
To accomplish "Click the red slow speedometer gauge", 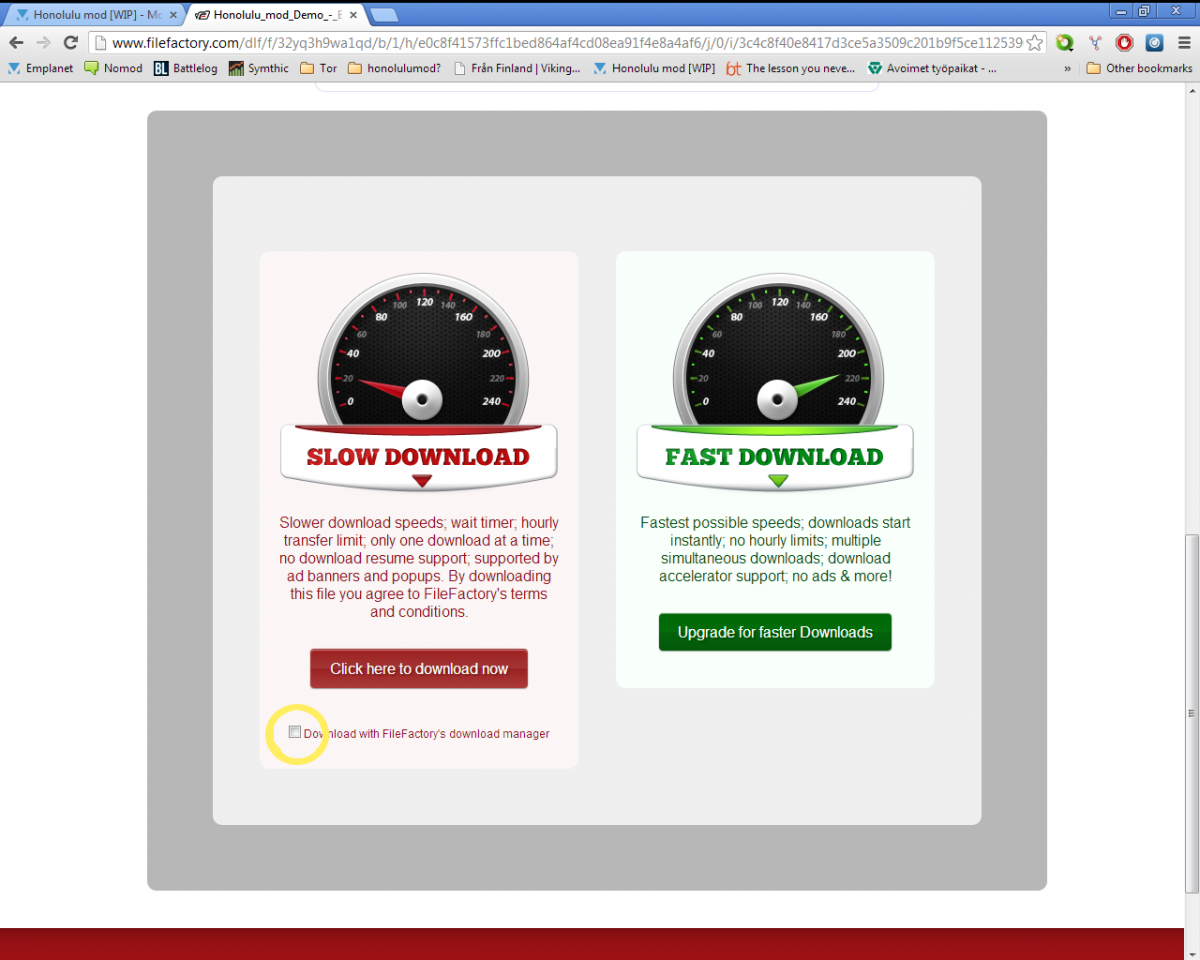I will (422, 350).
